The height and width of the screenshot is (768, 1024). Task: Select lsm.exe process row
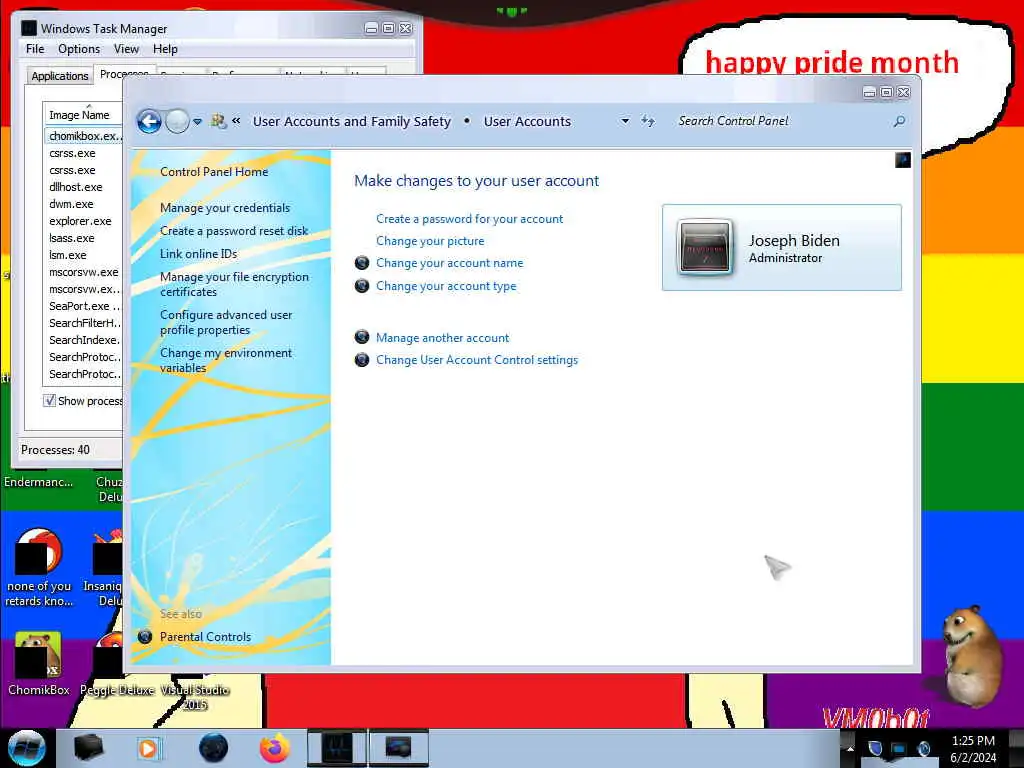pyautogui.click(x=84, y=255)
